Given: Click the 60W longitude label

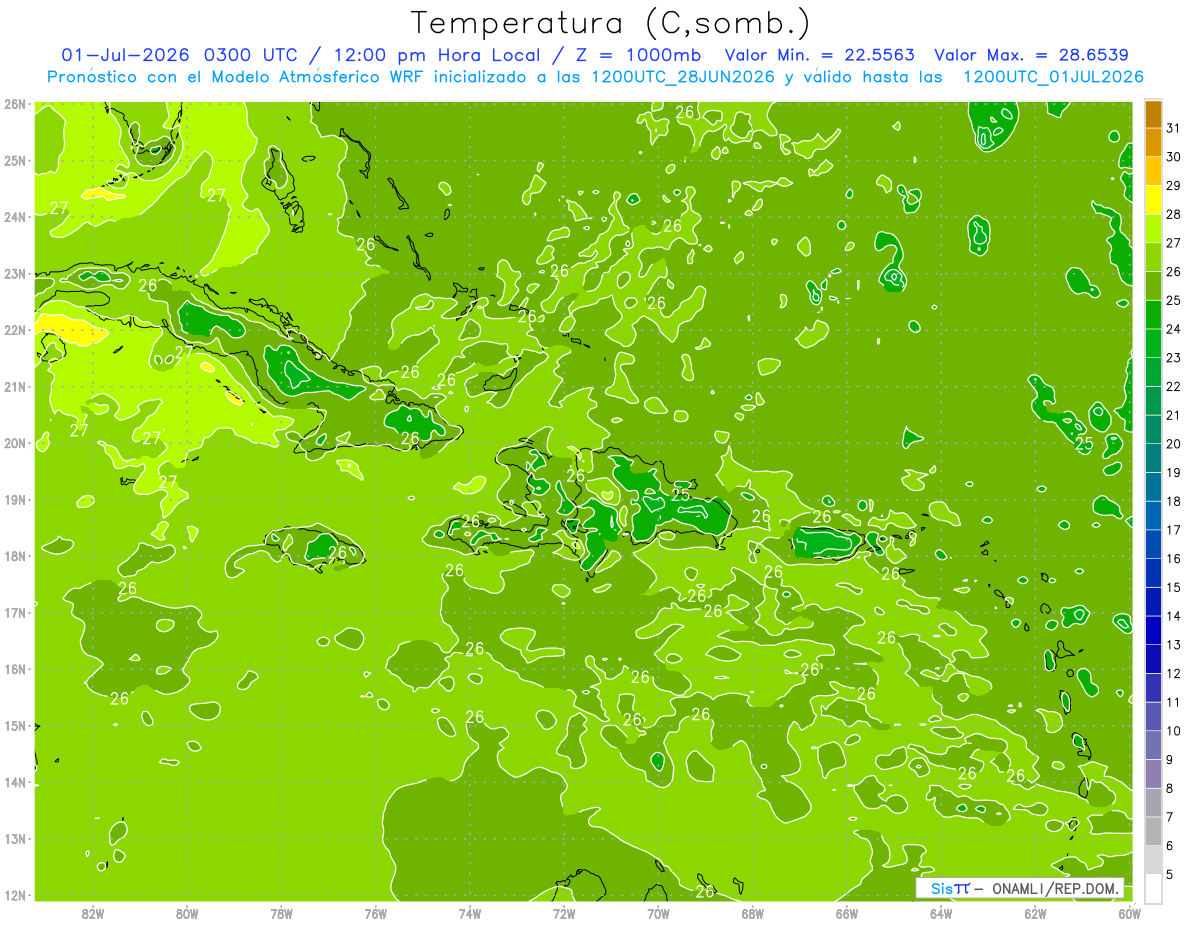Looking at the screenshot, I should click(x=1129, y=913).
